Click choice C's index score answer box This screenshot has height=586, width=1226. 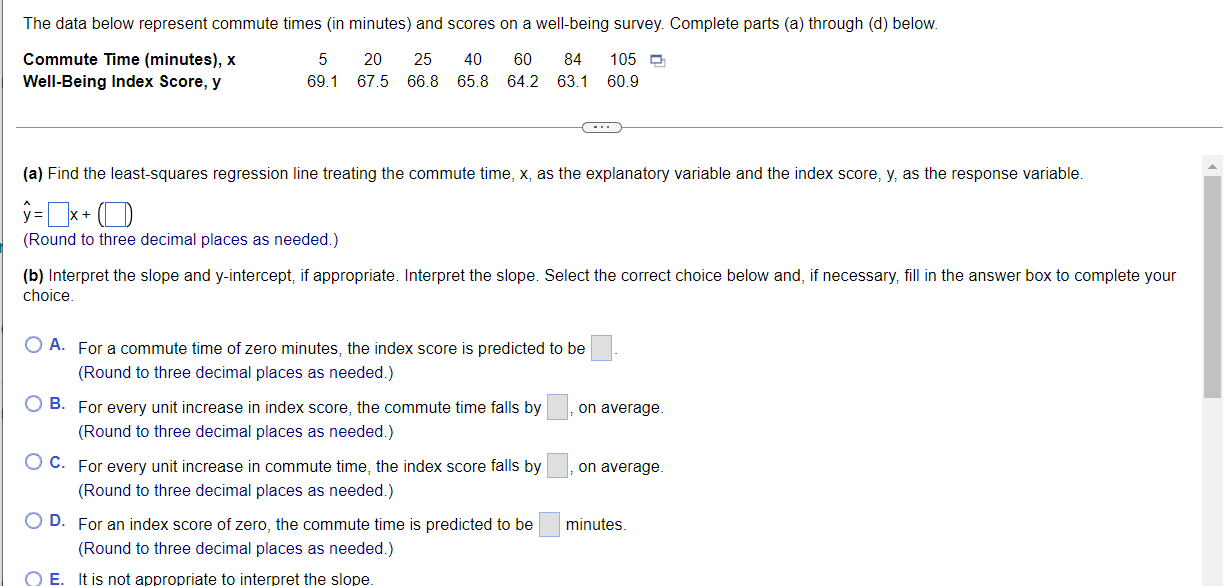coord(556,465)
